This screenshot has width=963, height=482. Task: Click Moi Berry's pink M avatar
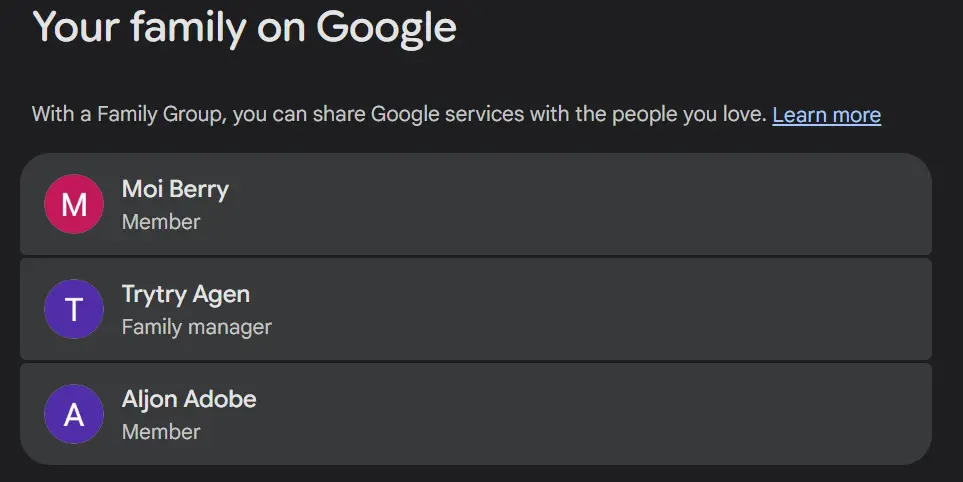tap(74, 204)
